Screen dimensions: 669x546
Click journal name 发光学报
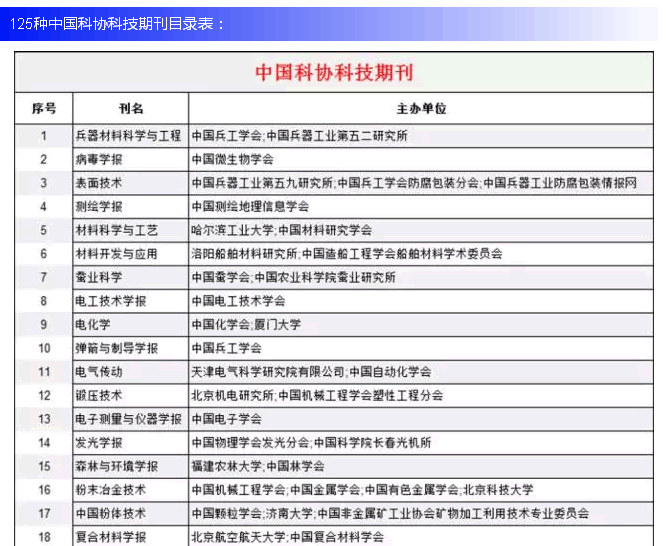99,443
